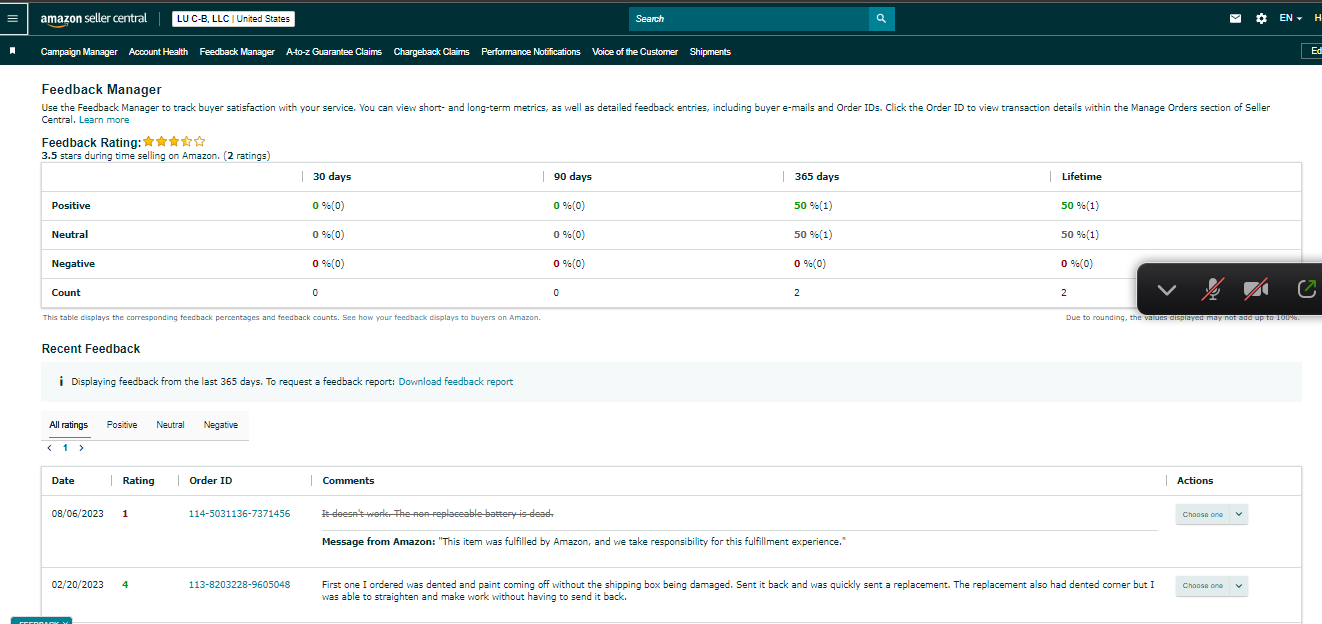1322x624 pixels.
Task: Open Account Health menu item
Action: (158, 52)
